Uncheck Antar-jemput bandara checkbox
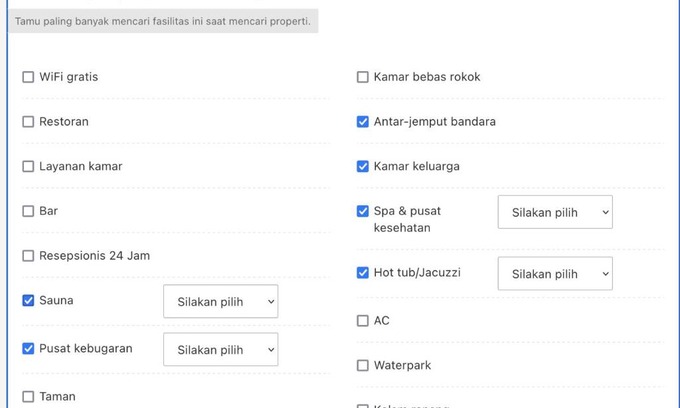This screenshot has width=680, height=408. tap(363, 122)
